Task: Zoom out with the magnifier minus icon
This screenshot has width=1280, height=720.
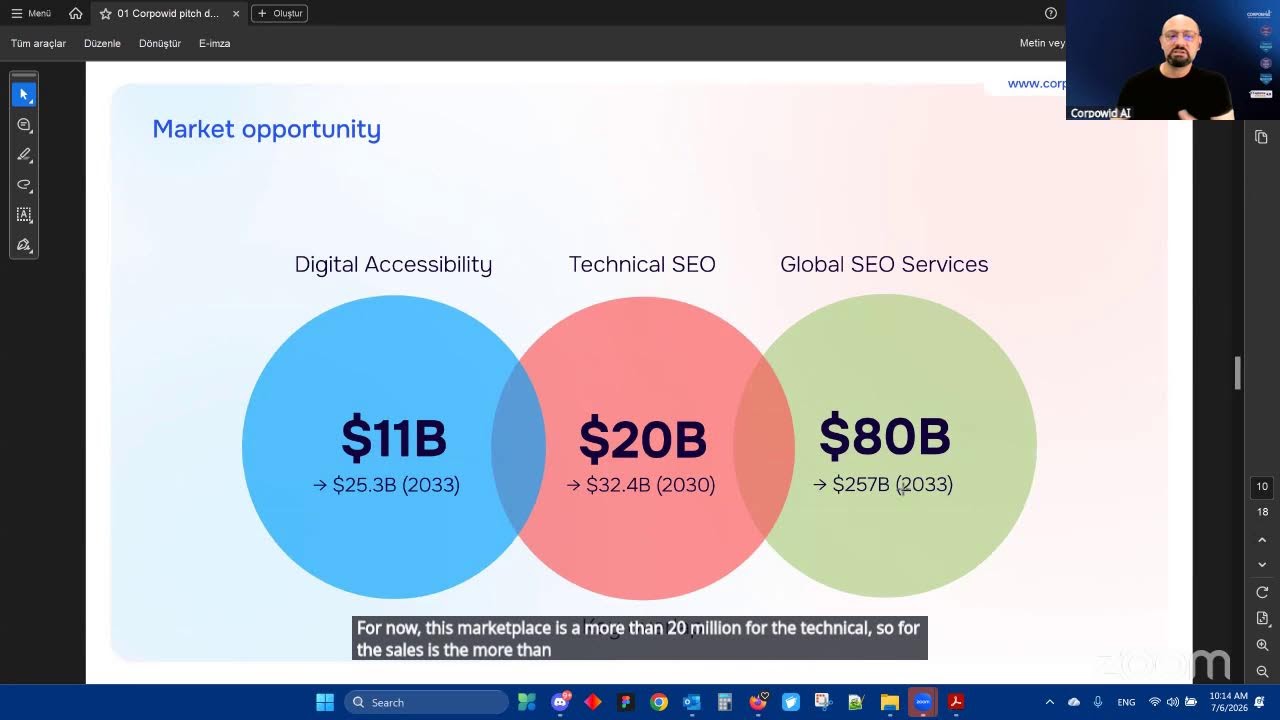Action: point(1262,672)
